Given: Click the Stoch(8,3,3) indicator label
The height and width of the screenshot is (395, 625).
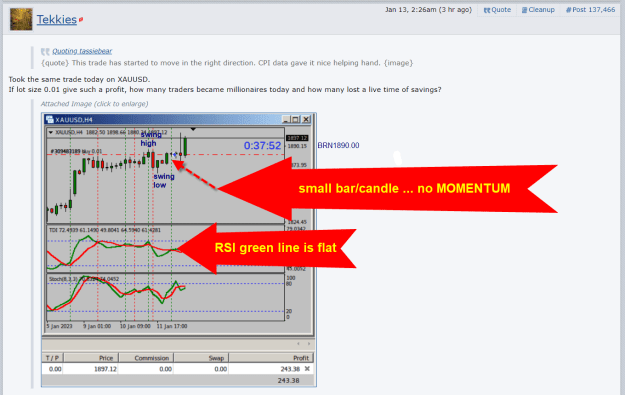Looking at the screenshot, I should 84,279.
